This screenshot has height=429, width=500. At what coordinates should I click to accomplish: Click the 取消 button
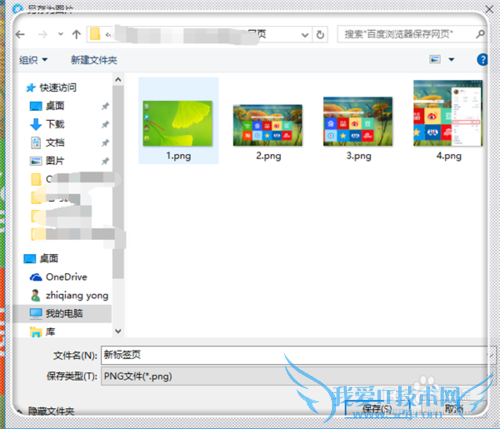pos(454,408)
